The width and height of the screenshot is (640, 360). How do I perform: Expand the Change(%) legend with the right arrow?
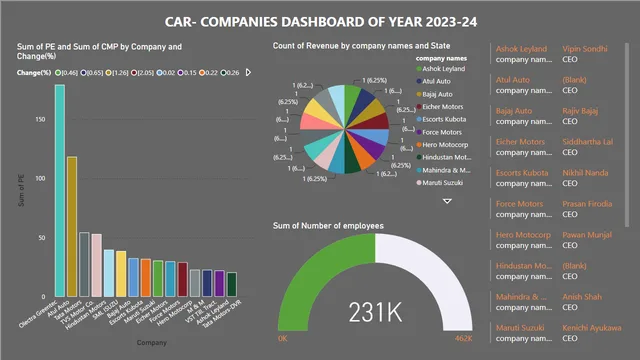(x=248, y=72)
